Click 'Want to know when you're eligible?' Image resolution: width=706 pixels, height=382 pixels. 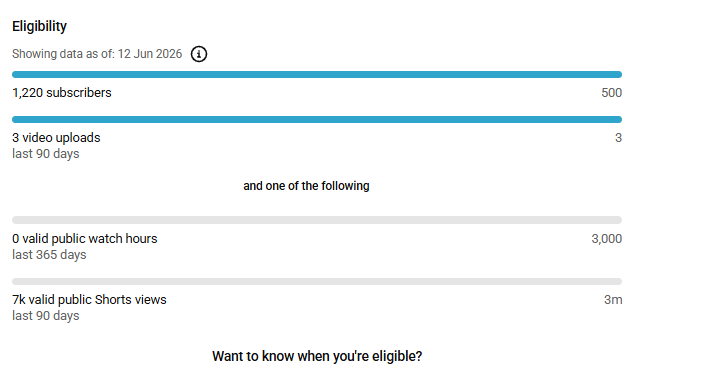(x=317, y=356)
